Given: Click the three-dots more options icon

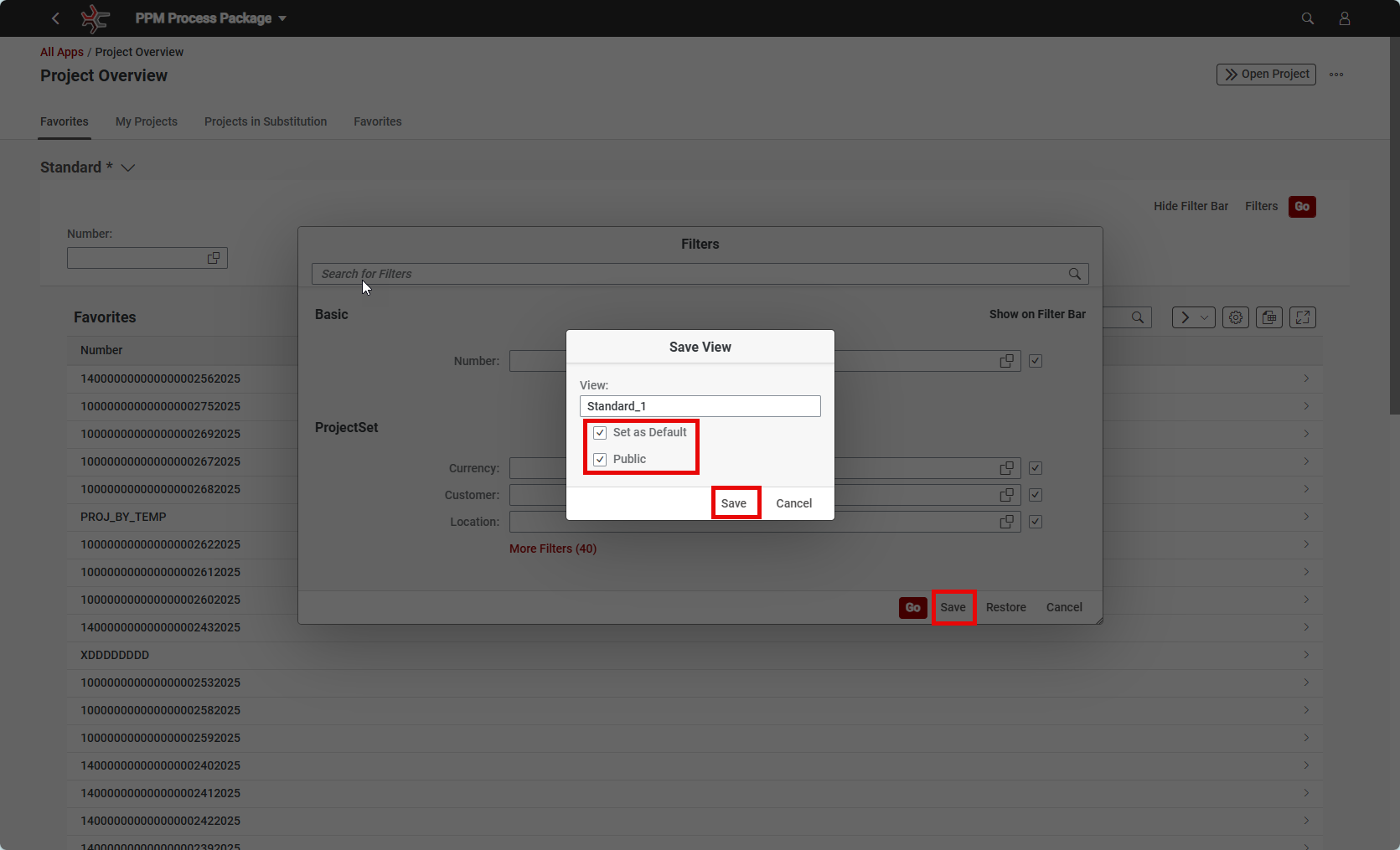Looking at the screenshot, I should [x=1336, y=75].
